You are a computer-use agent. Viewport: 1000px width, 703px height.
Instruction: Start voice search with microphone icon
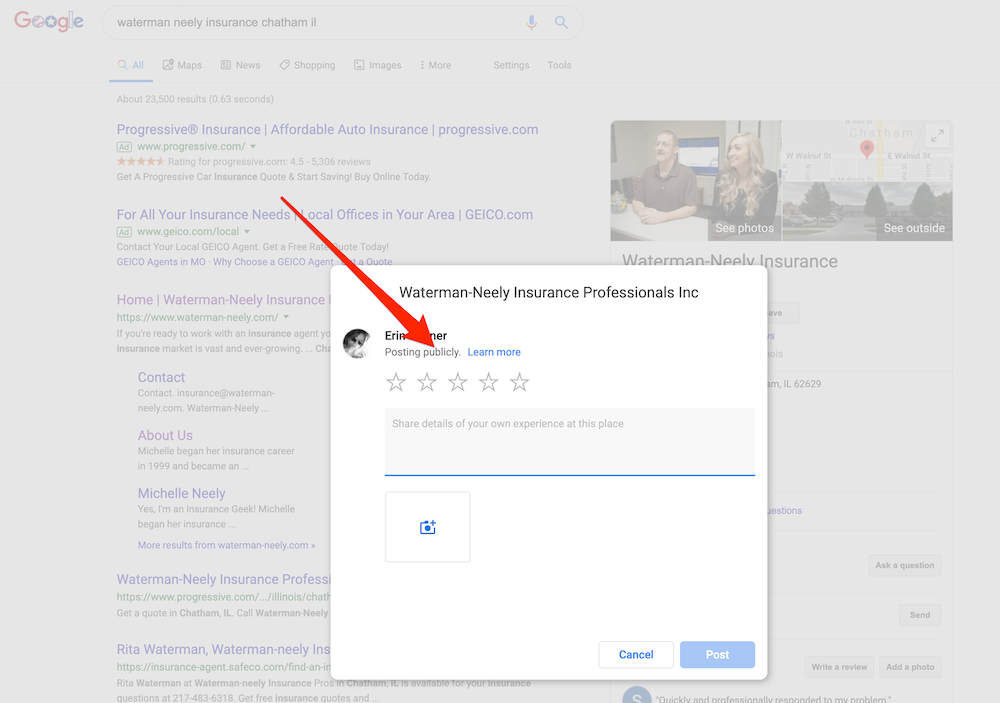pos(531,22)
